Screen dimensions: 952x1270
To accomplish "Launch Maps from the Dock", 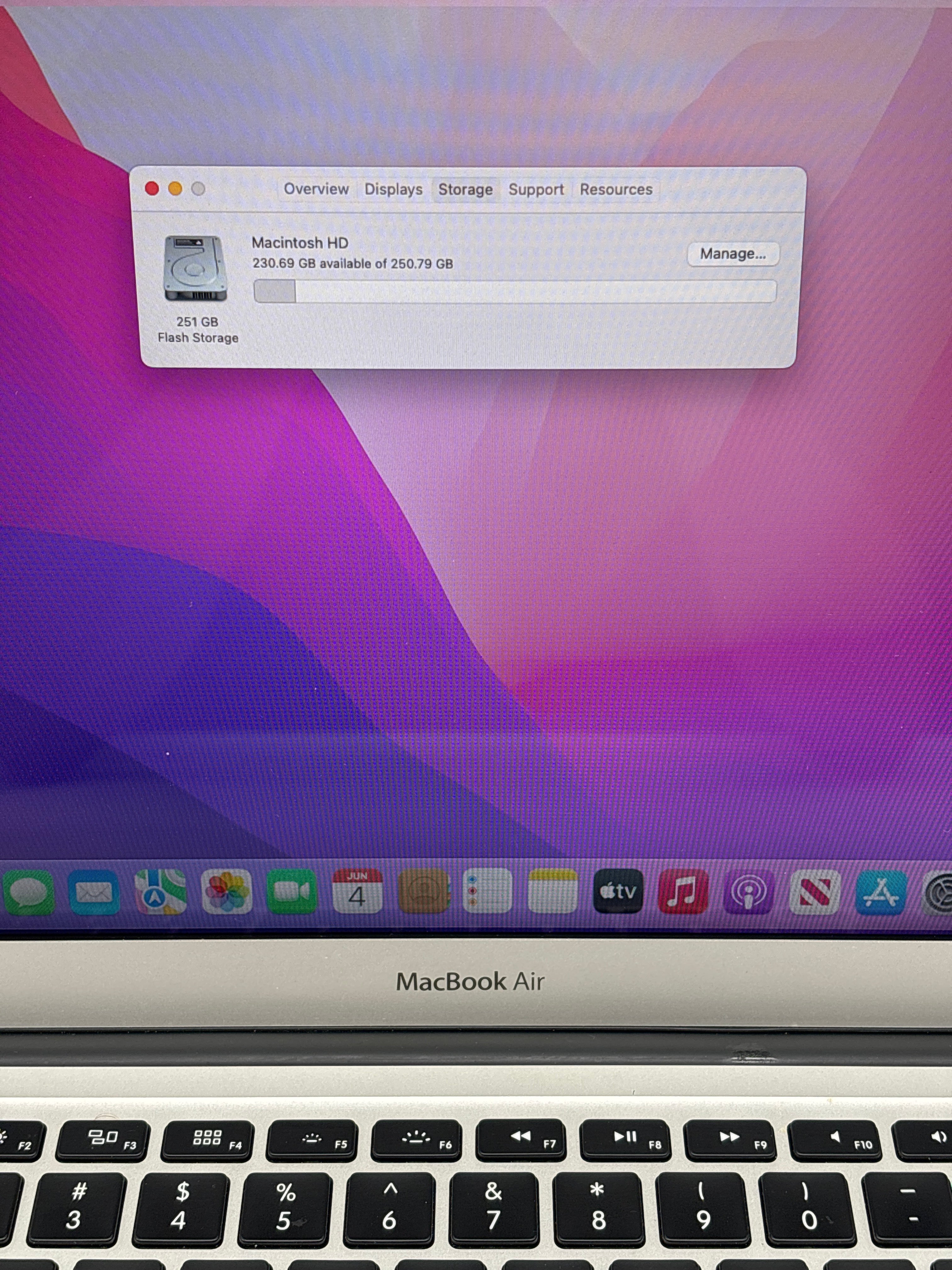I will tap(160, 892).
